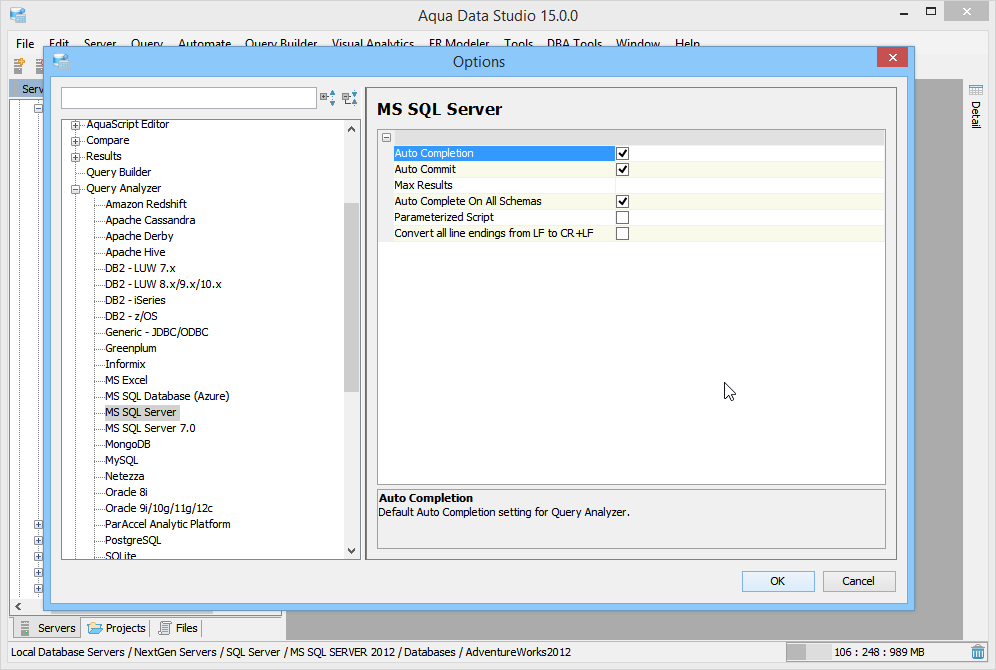Expand the AquaScript Editor node
996x670 pixels.
(x=76, y=125)
